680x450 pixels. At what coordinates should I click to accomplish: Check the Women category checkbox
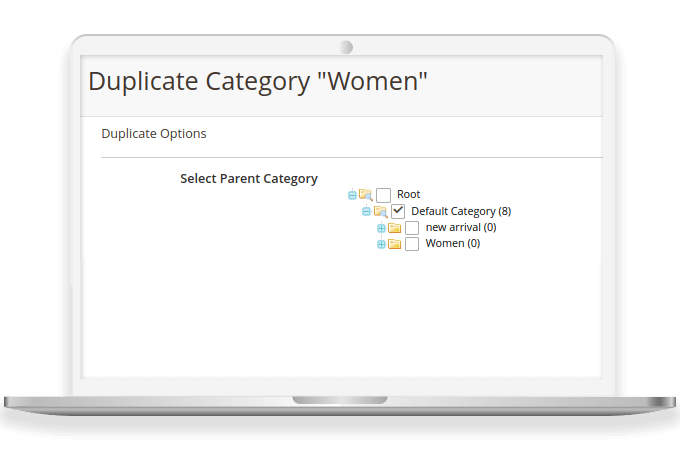tap(412, 244)
